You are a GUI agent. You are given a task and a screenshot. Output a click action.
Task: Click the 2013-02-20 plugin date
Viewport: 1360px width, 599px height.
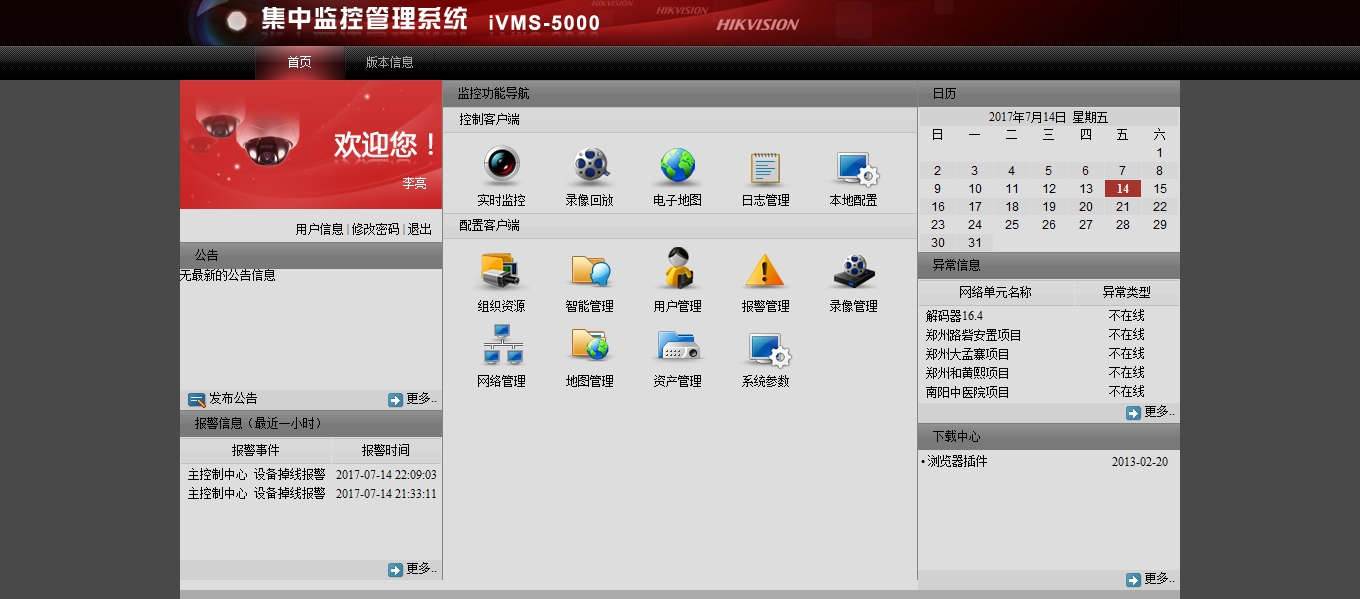1140,462
